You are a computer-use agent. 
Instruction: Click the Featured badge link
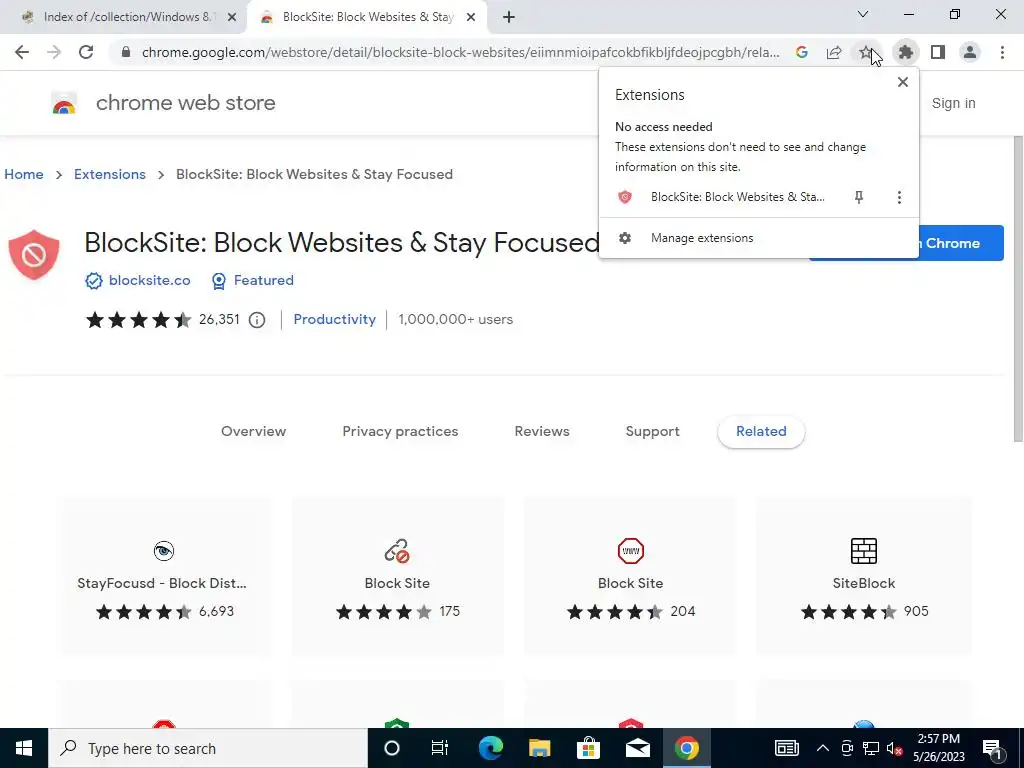pos(263,280)
